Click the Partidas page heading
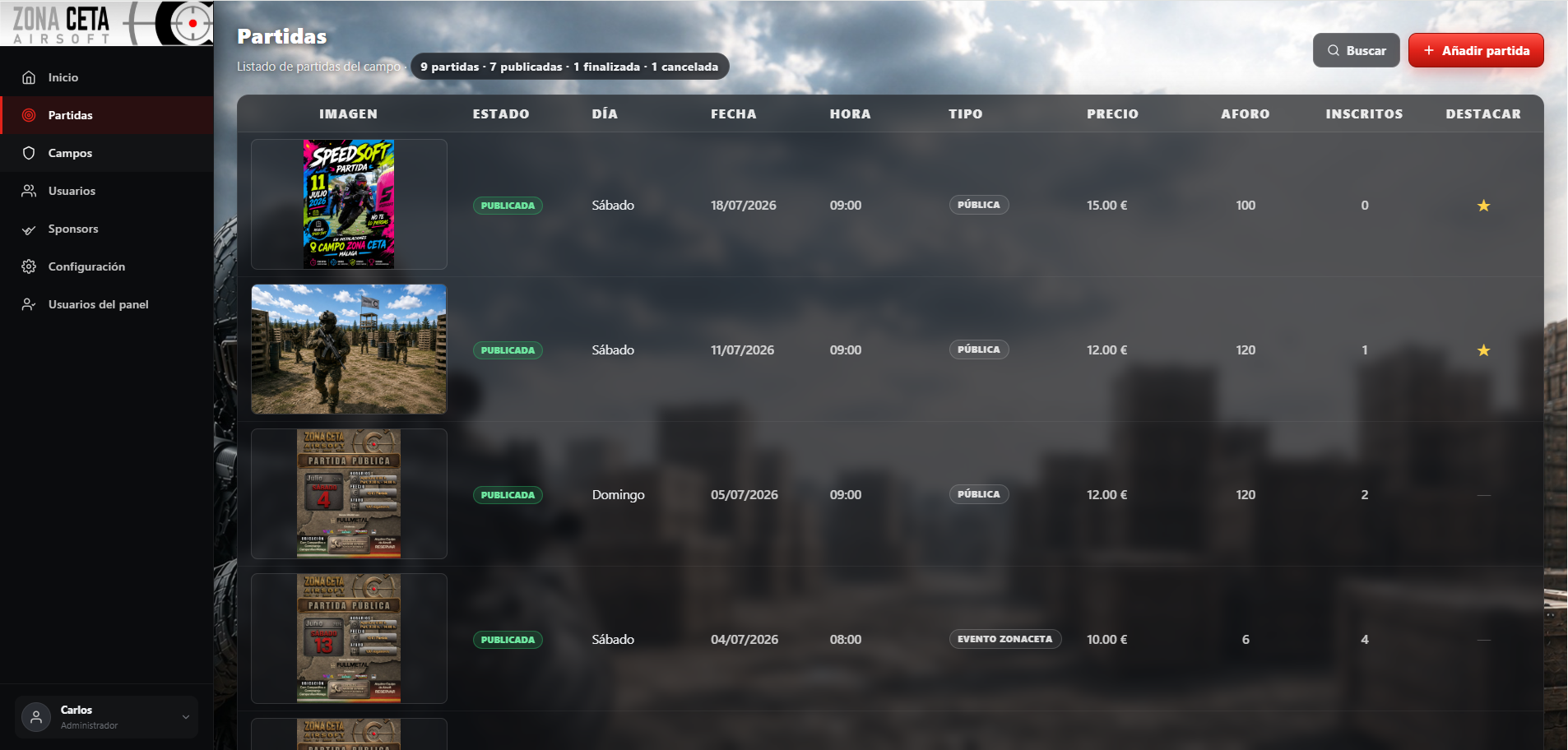Viewport: 1568px width, 750px height. 282,36
